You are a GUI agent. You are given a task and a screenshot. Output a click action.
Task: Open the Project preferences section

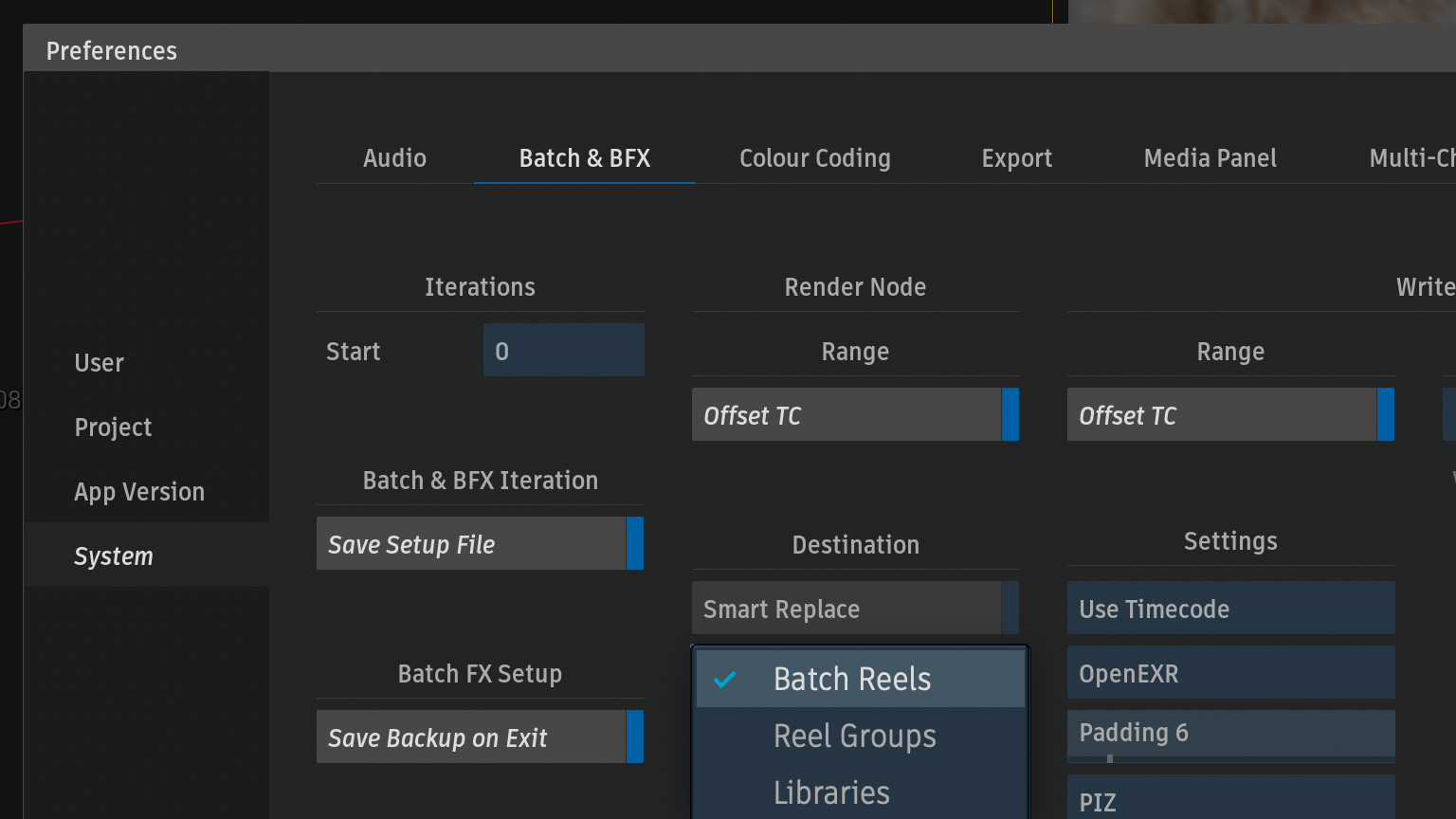[x=114, y=428]
